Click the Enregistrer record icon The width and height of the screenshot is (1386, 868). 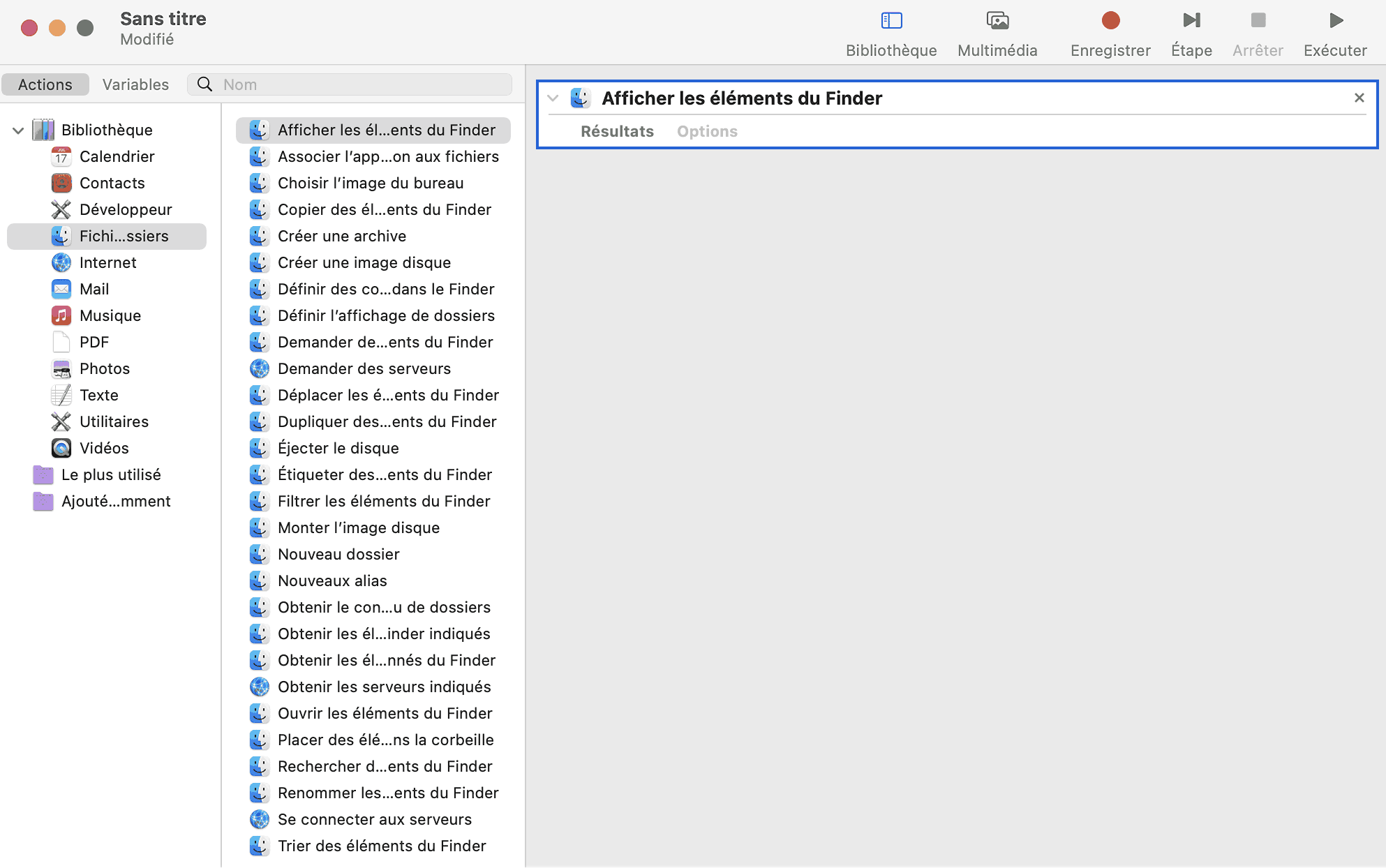tap(1110, 20)
